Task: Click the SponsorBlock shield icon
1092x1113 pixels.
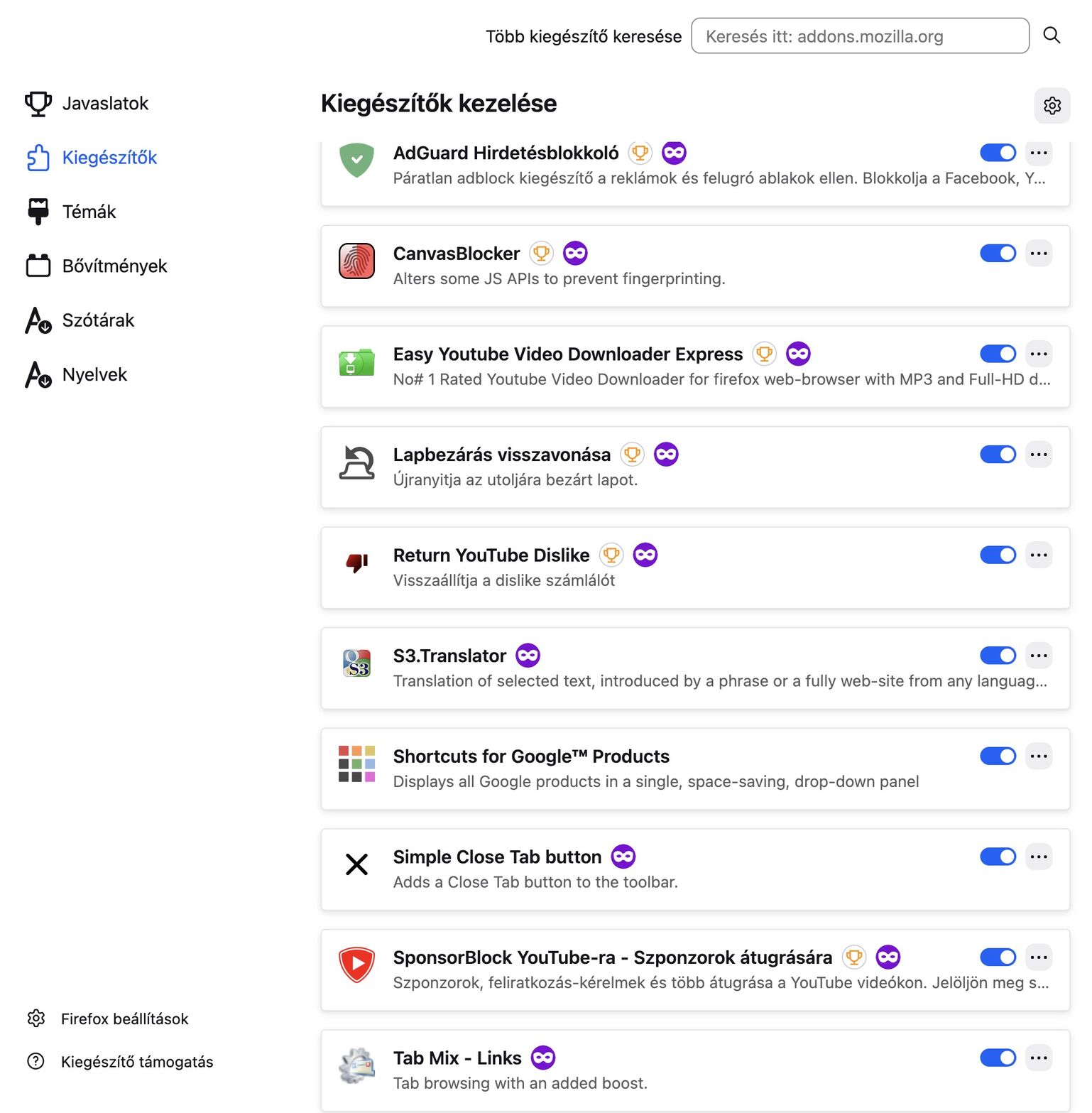Action: coord(356,965)
